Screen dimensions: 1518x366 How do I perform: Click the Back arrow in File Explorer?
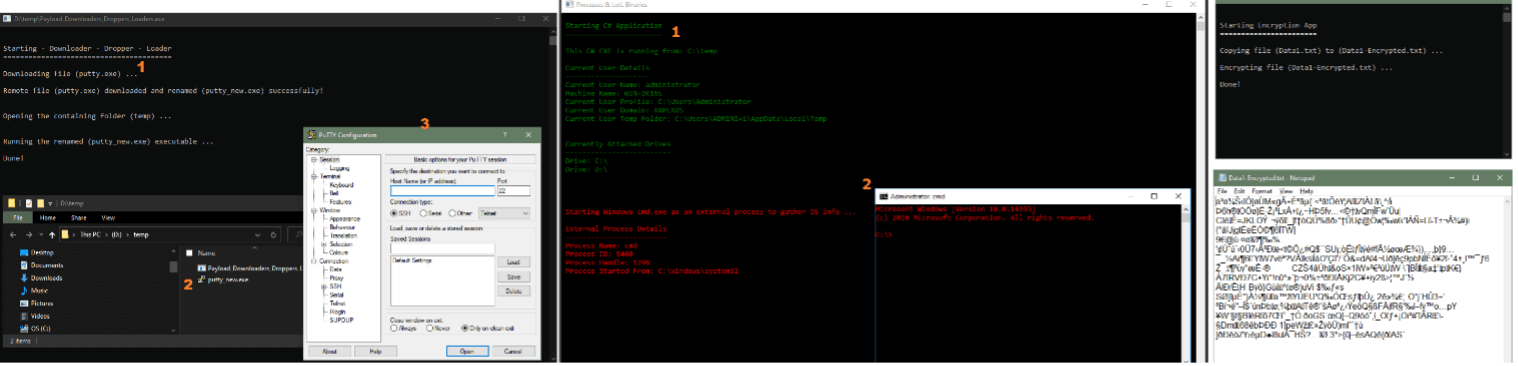coord(13,235)
